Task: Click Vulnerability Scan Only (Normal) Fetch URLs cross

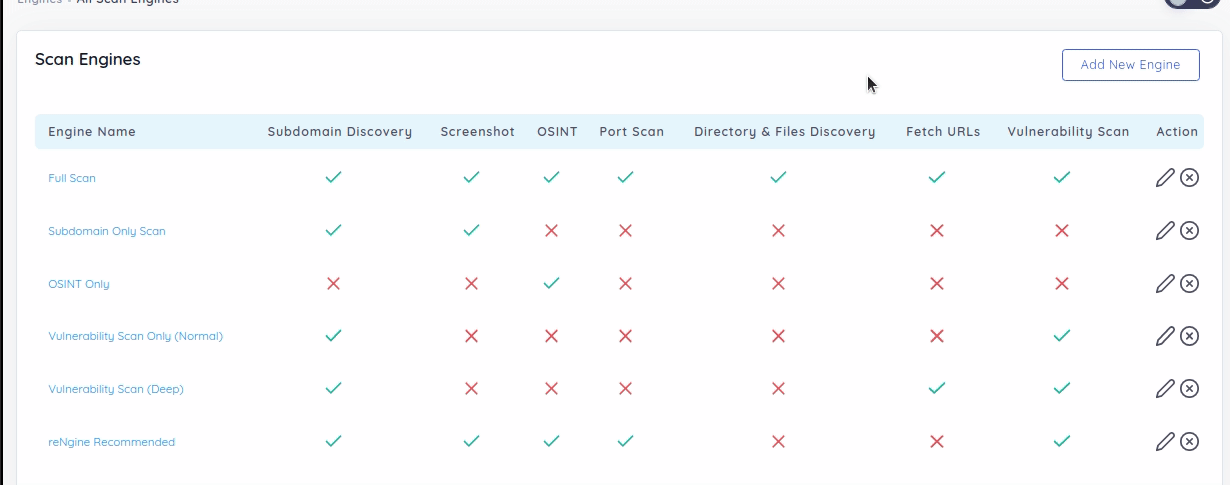Action: pyautogui.click(x=937, y=336)
